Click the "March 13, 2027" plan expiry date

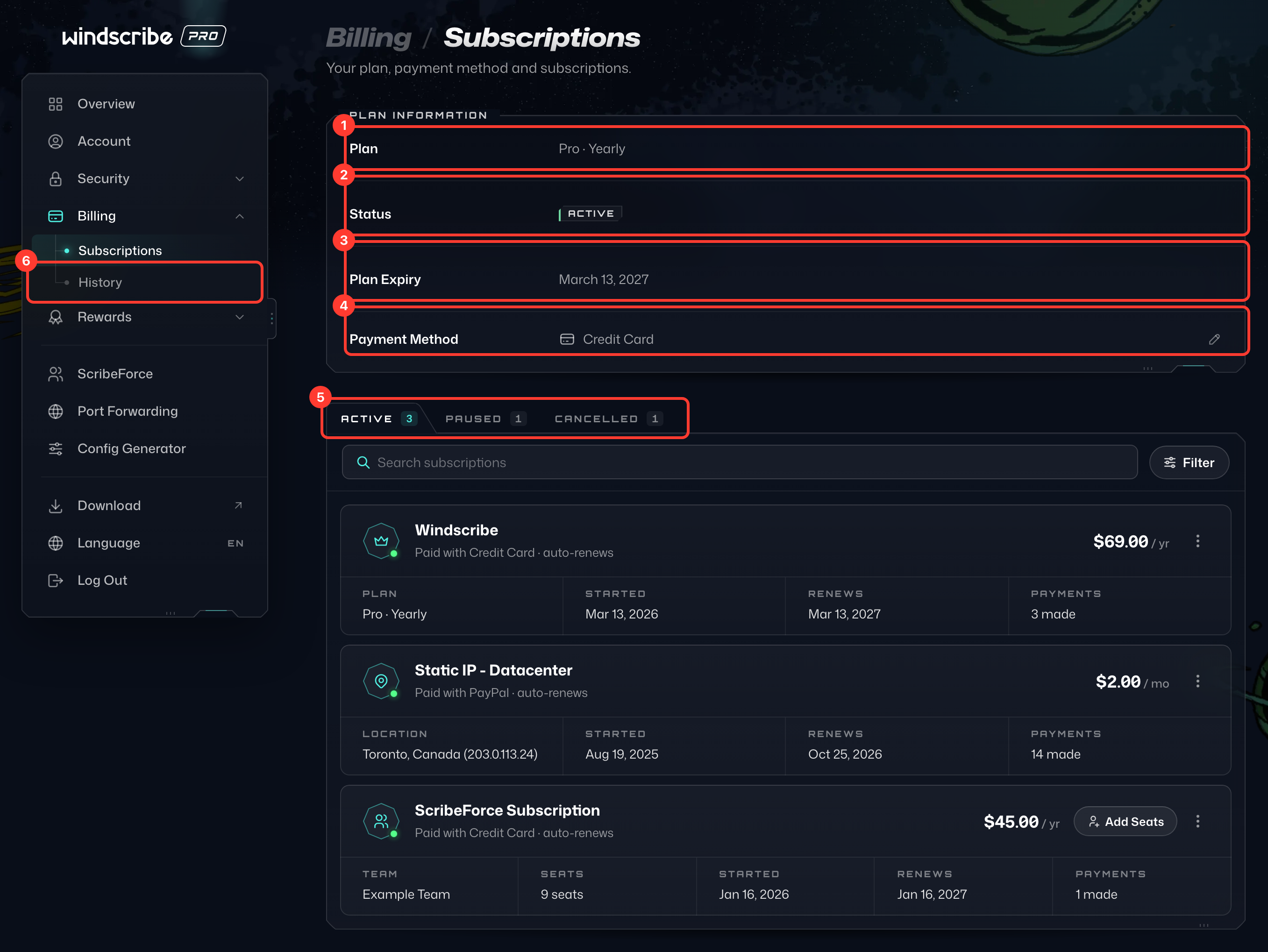pyautogui.click(x=604, y=280)
